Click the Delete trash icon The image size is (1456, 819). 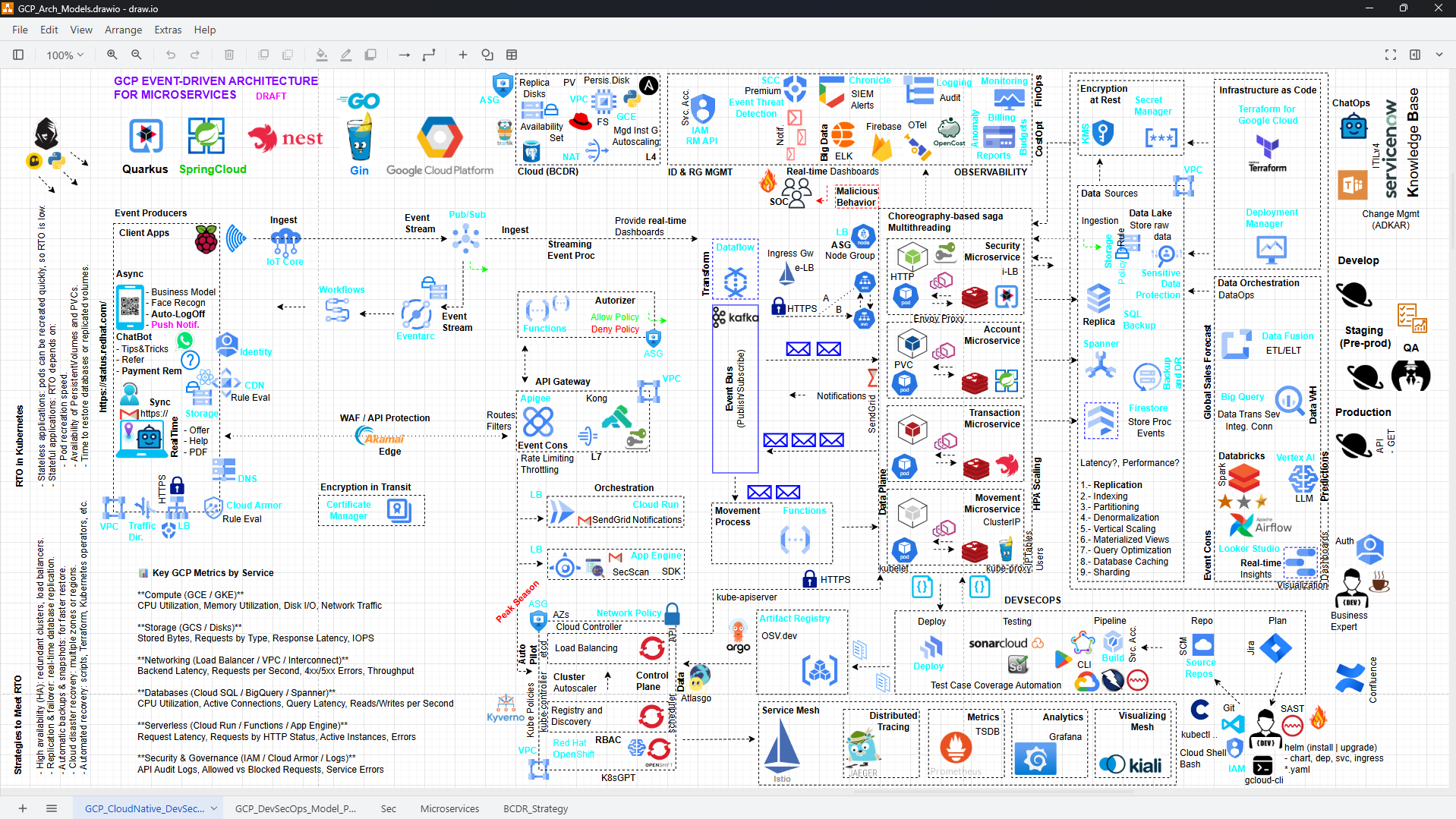tap(229, 55)
